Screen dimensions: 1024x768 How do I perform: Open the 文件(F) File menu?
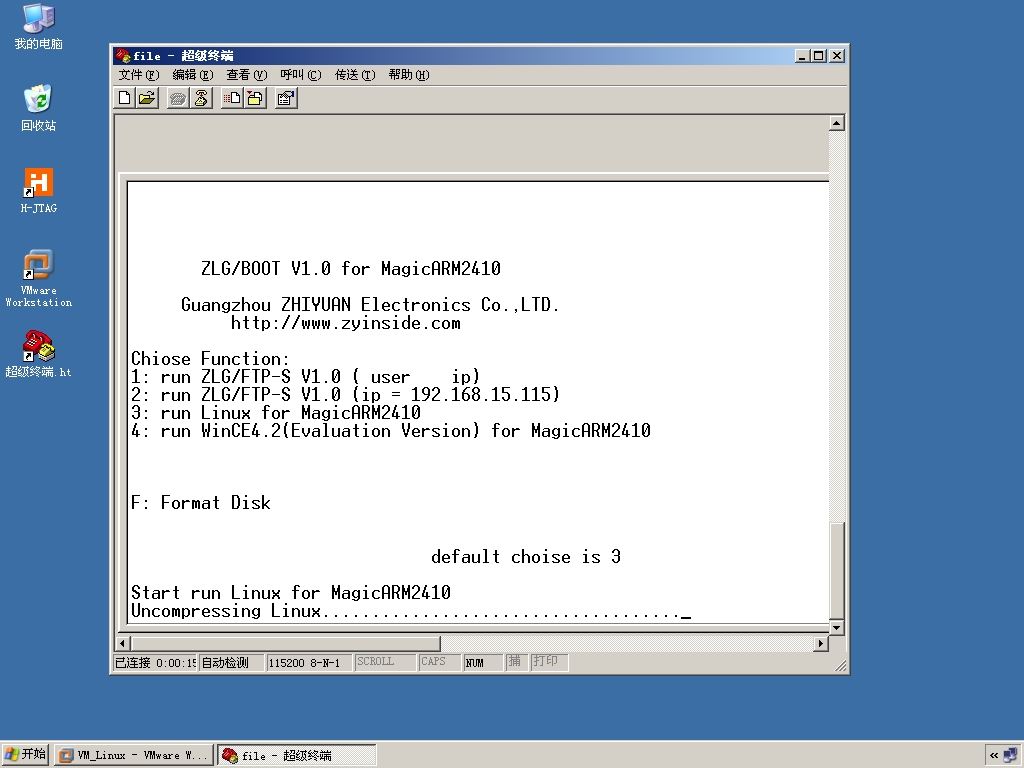[x=138, y=74]
